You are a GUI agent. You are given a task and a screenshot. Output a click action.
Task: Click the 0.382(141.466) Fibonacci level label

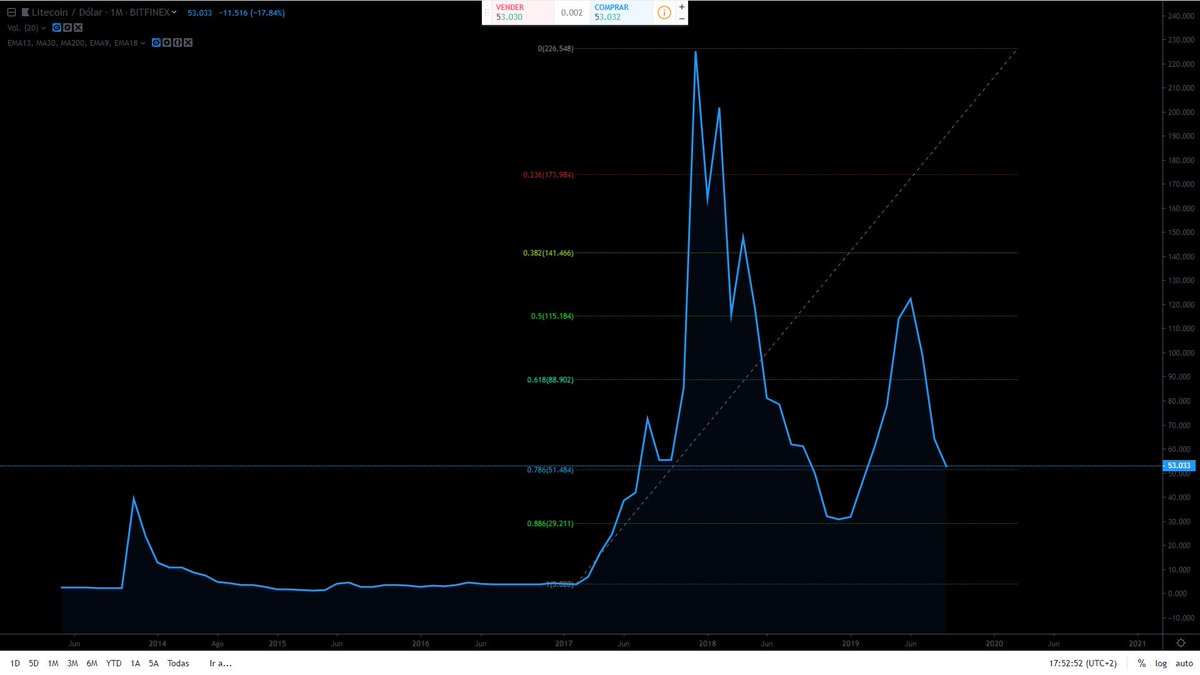(546, 253)
